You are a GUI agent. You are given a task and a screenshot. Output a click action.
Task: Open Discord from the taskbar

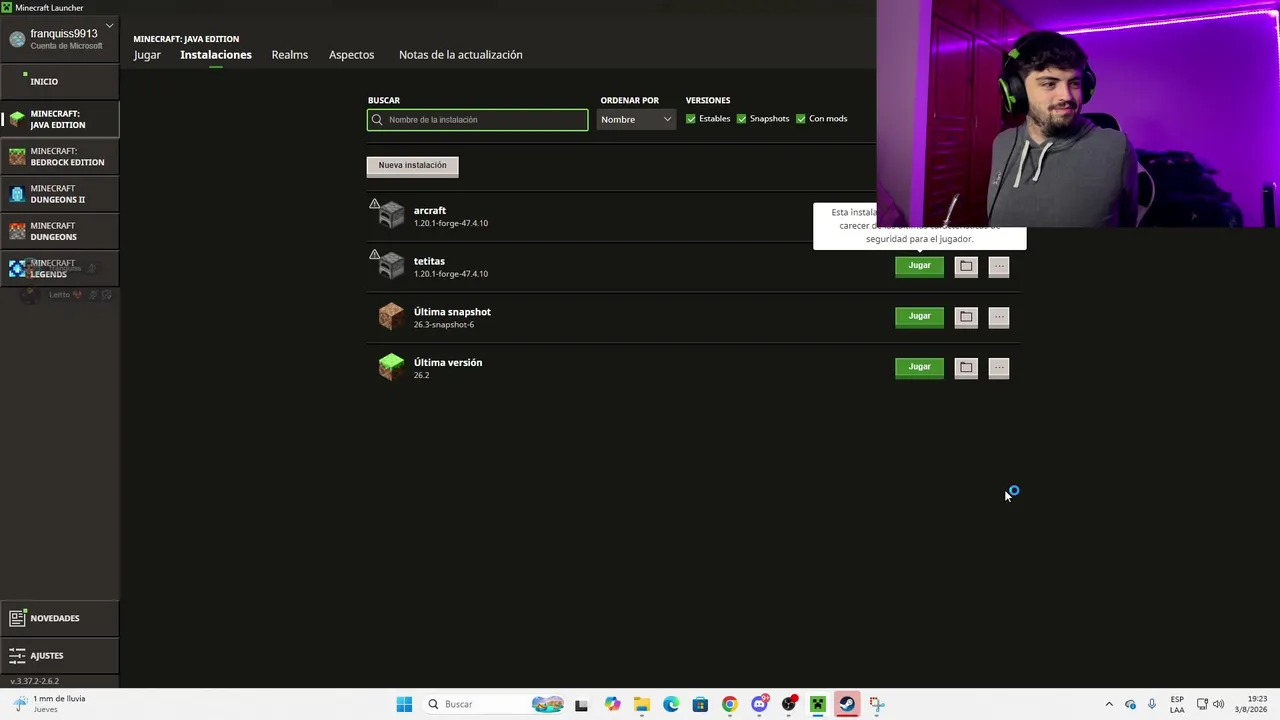pyautogui.click(x=759, y=704)
